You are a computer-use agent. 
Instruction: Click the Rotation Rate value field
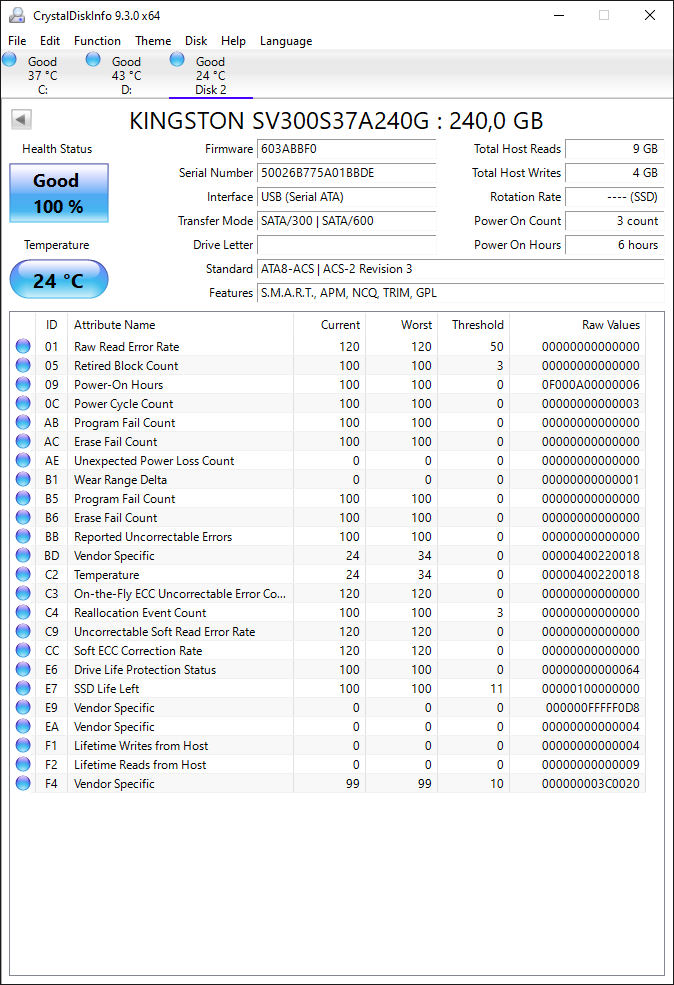(x=614, y=197)
